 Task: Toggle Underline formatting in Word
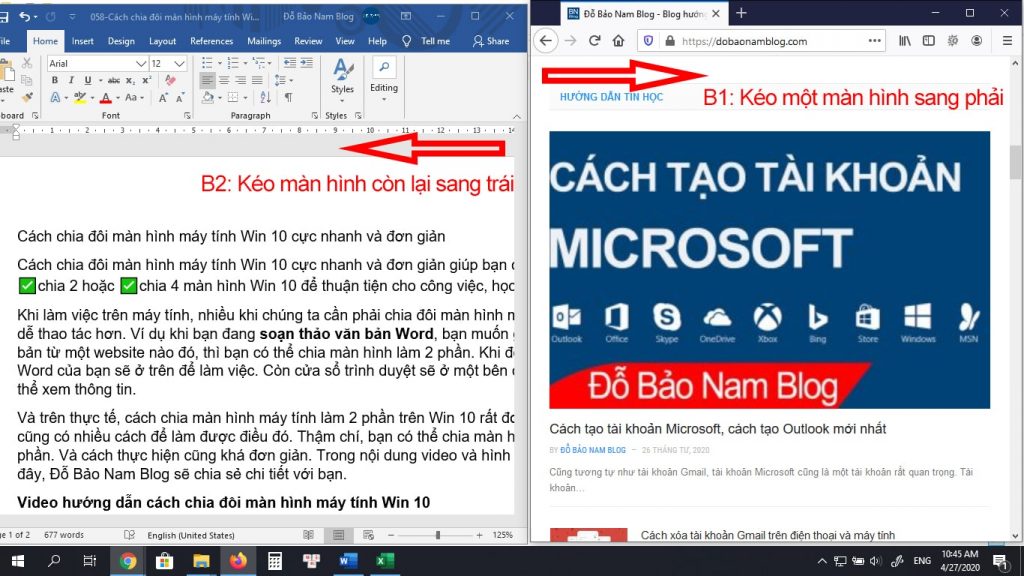point(88,80)
